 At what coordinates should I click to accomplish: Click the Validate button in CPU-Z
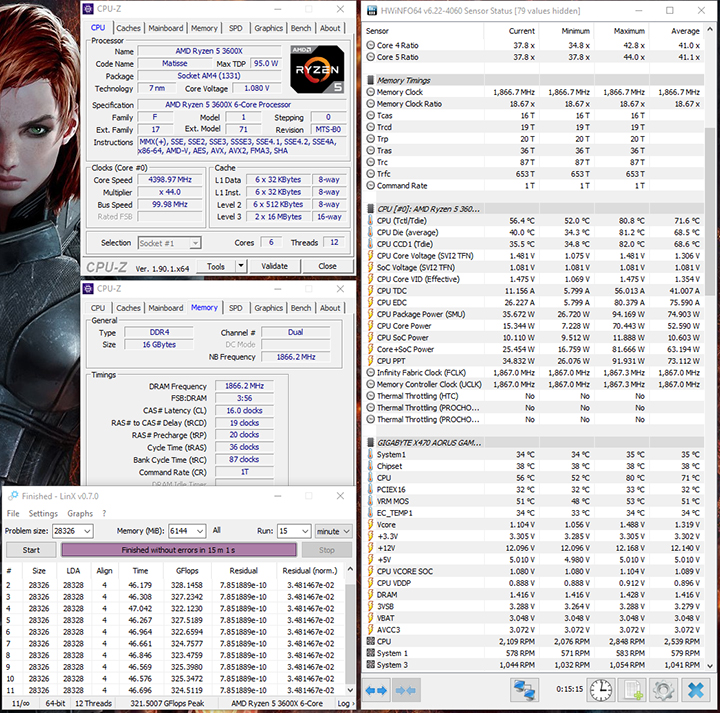point(273,267)
